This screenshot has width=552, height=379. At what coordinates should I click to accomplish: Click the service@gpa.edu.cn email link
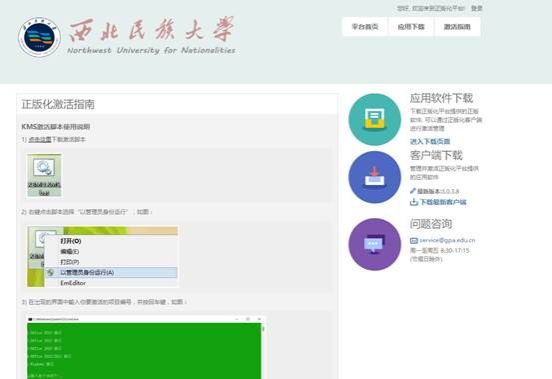click(447, 240)
